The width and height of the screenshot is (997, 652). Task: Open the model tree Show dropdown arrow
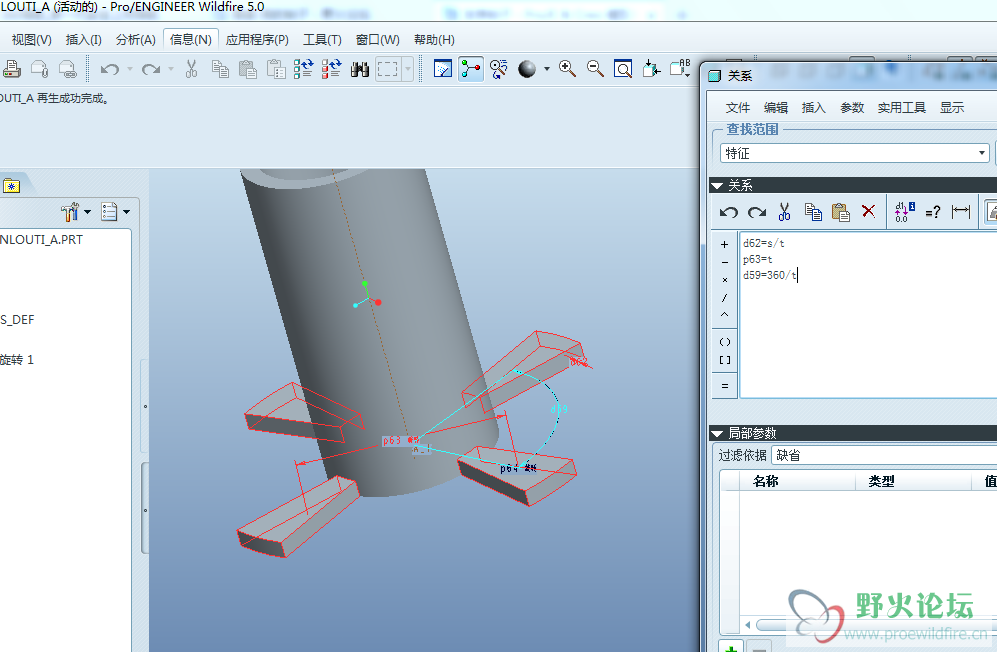click(x=127, y=212)
